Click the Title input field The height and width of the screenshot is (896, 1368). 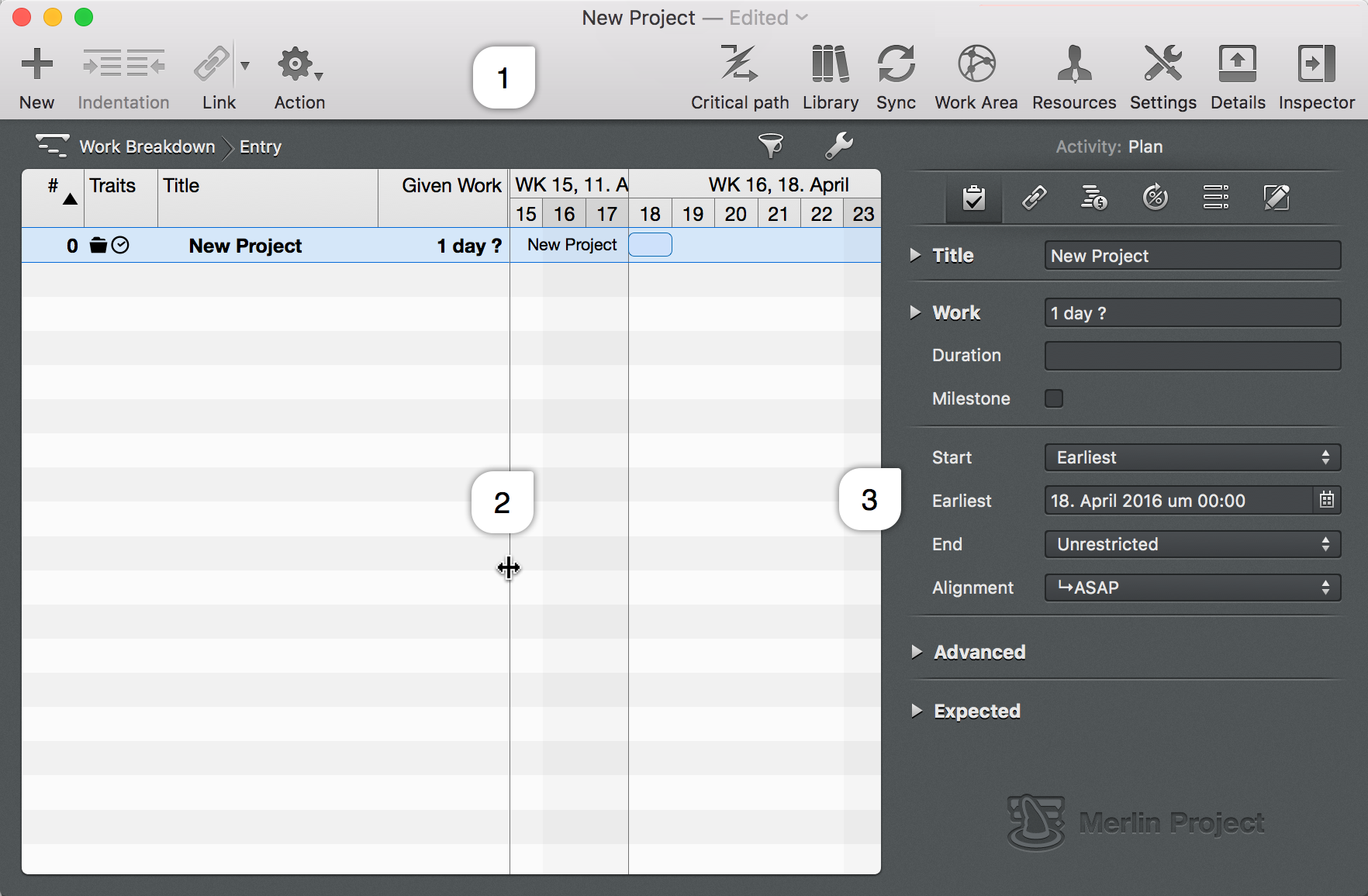tap(1192, 255)
